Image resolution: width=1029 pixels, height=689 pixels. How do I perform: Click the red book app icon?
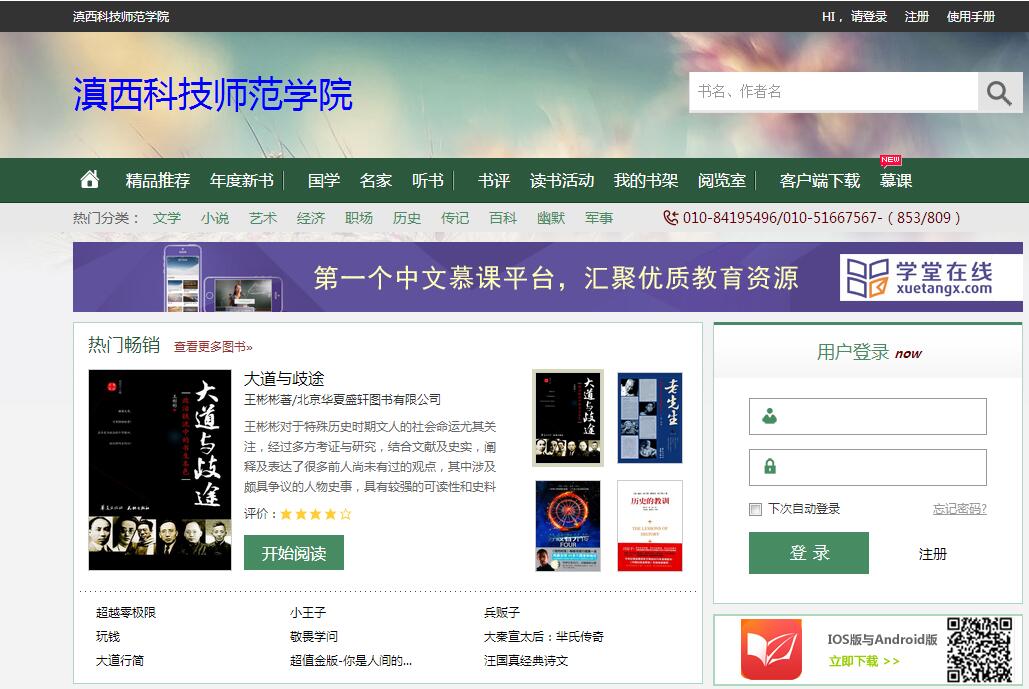771,649
